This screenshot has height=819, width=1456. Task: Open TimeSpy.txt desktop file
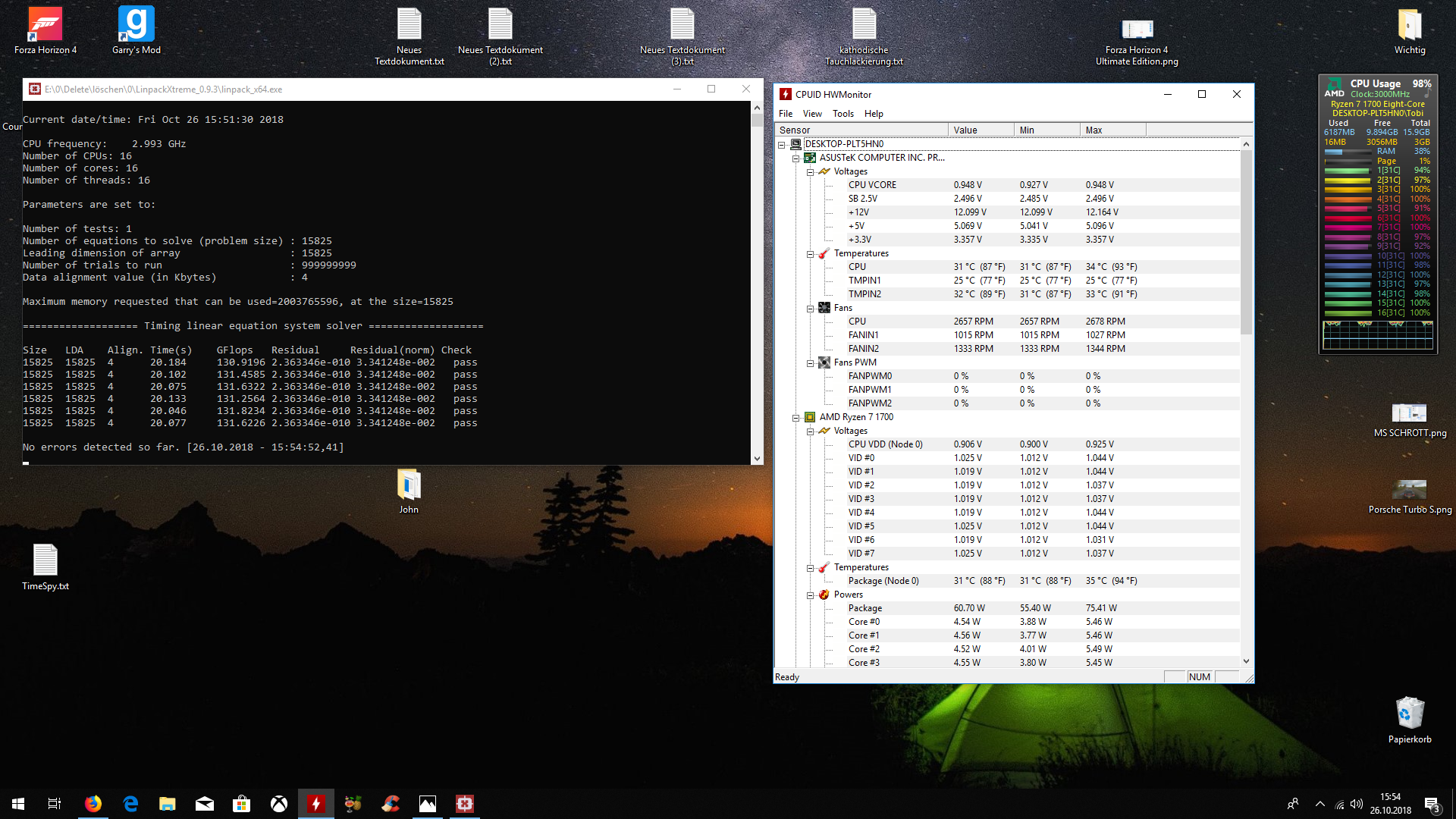[x=45, y=562]
